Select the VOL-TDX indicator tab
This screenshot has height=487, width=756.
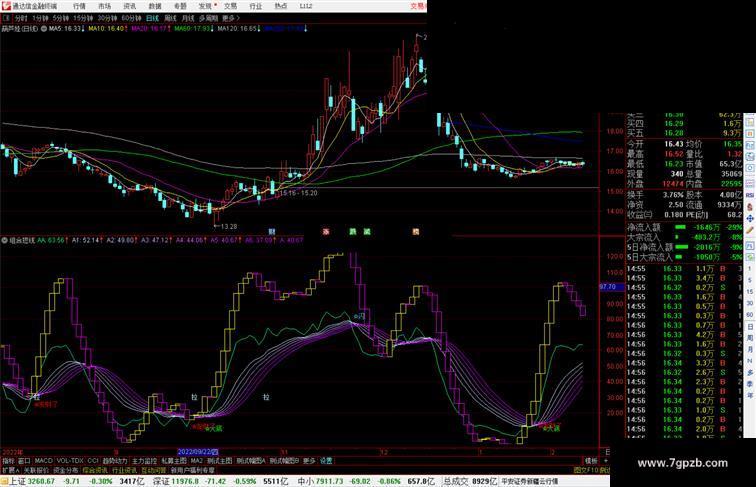70,461
